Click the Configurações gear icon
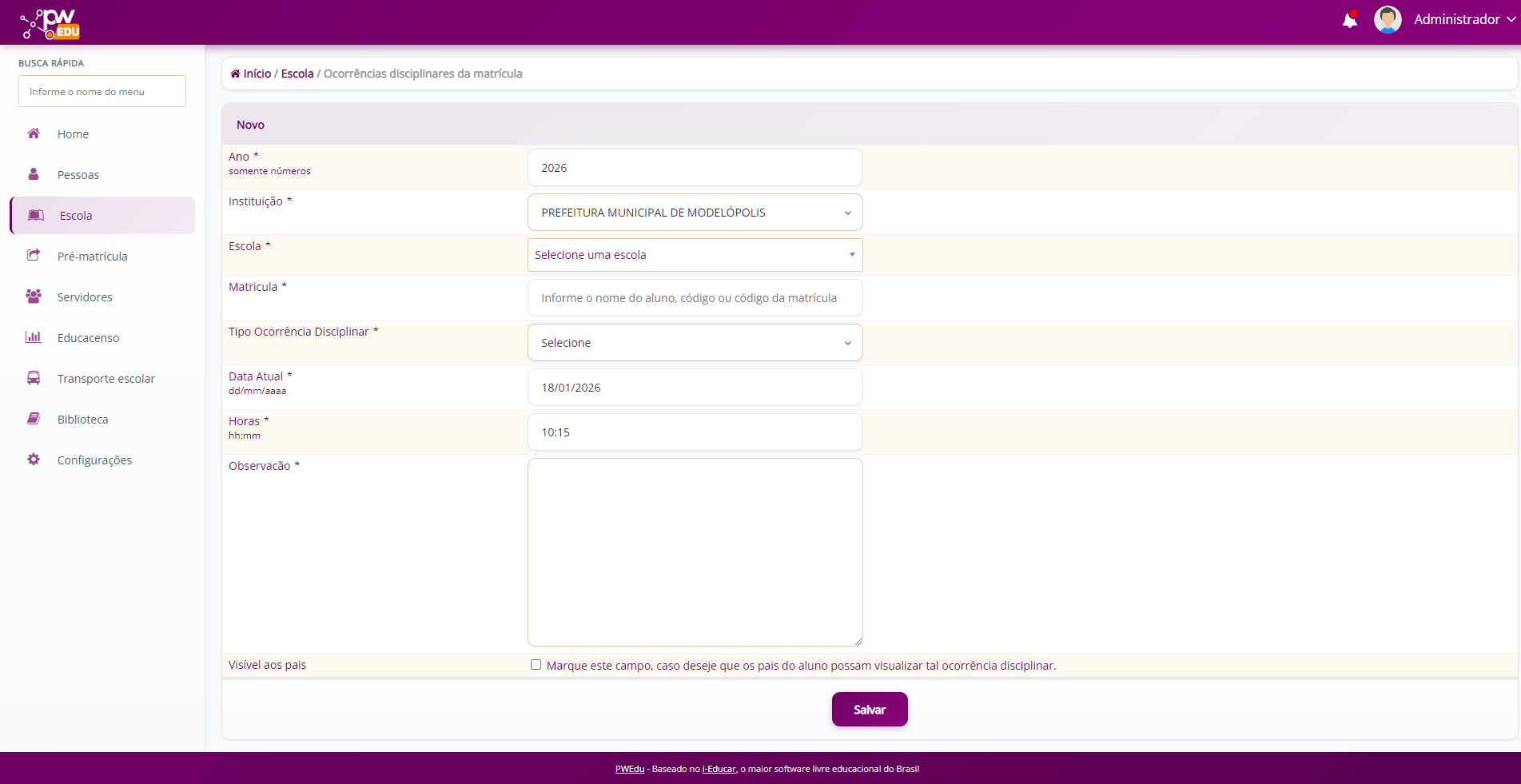Viewport: 1521px width, 784px height. (34, 460)
